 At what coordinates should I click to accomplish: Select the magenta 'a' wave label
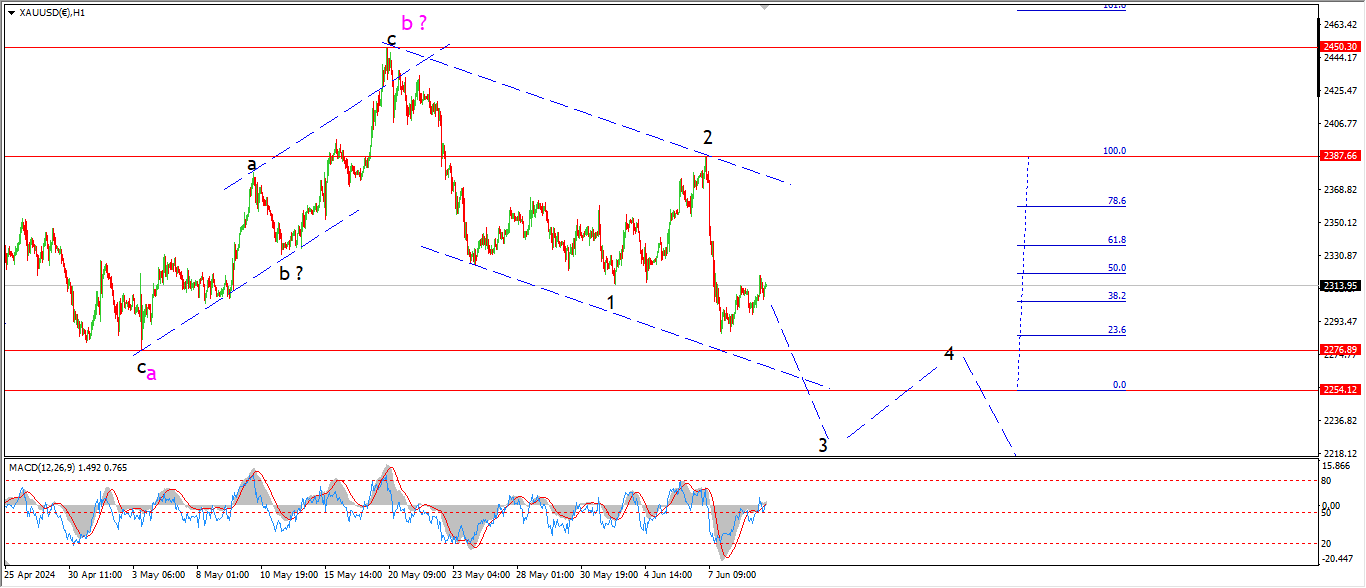click(152, 373)
